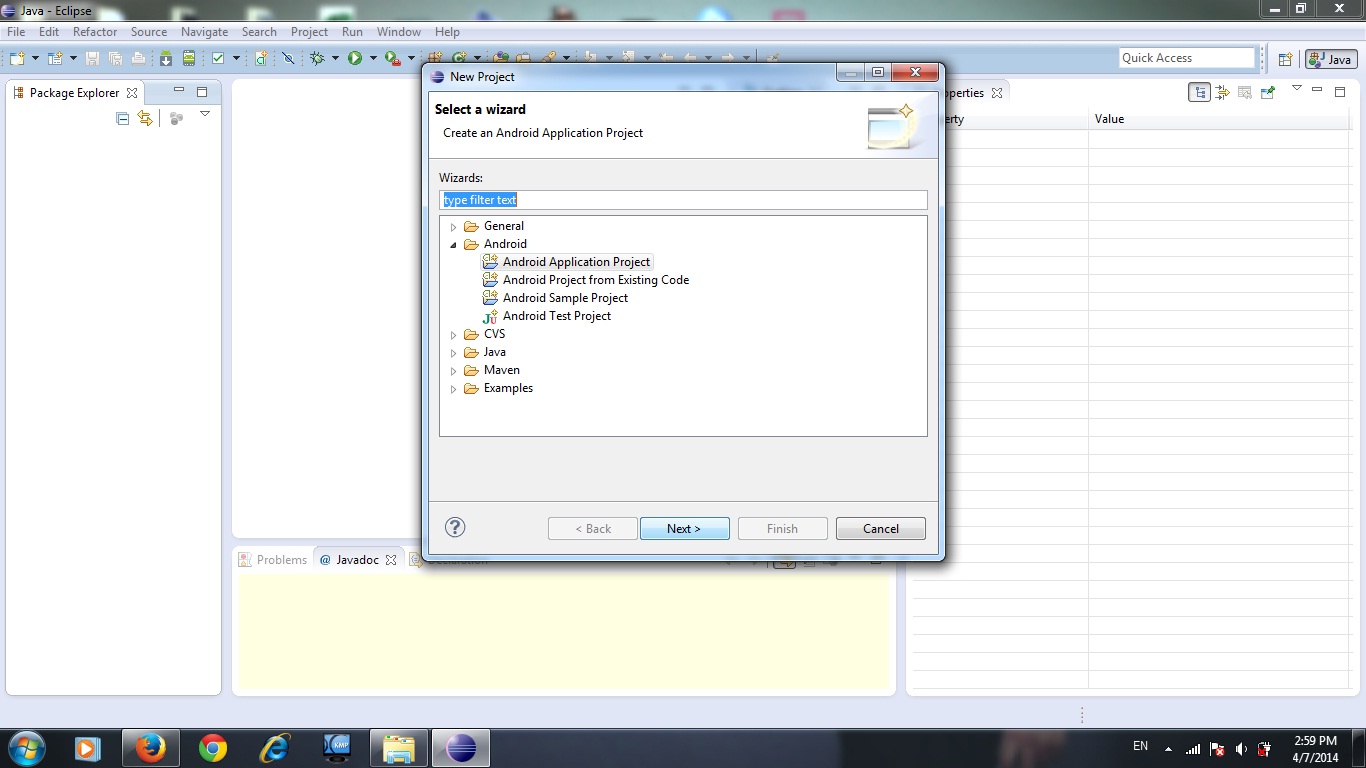Open the Android Virtual Device Manager icon
This screenshot has height=768, width=1366.
[189, 58]
